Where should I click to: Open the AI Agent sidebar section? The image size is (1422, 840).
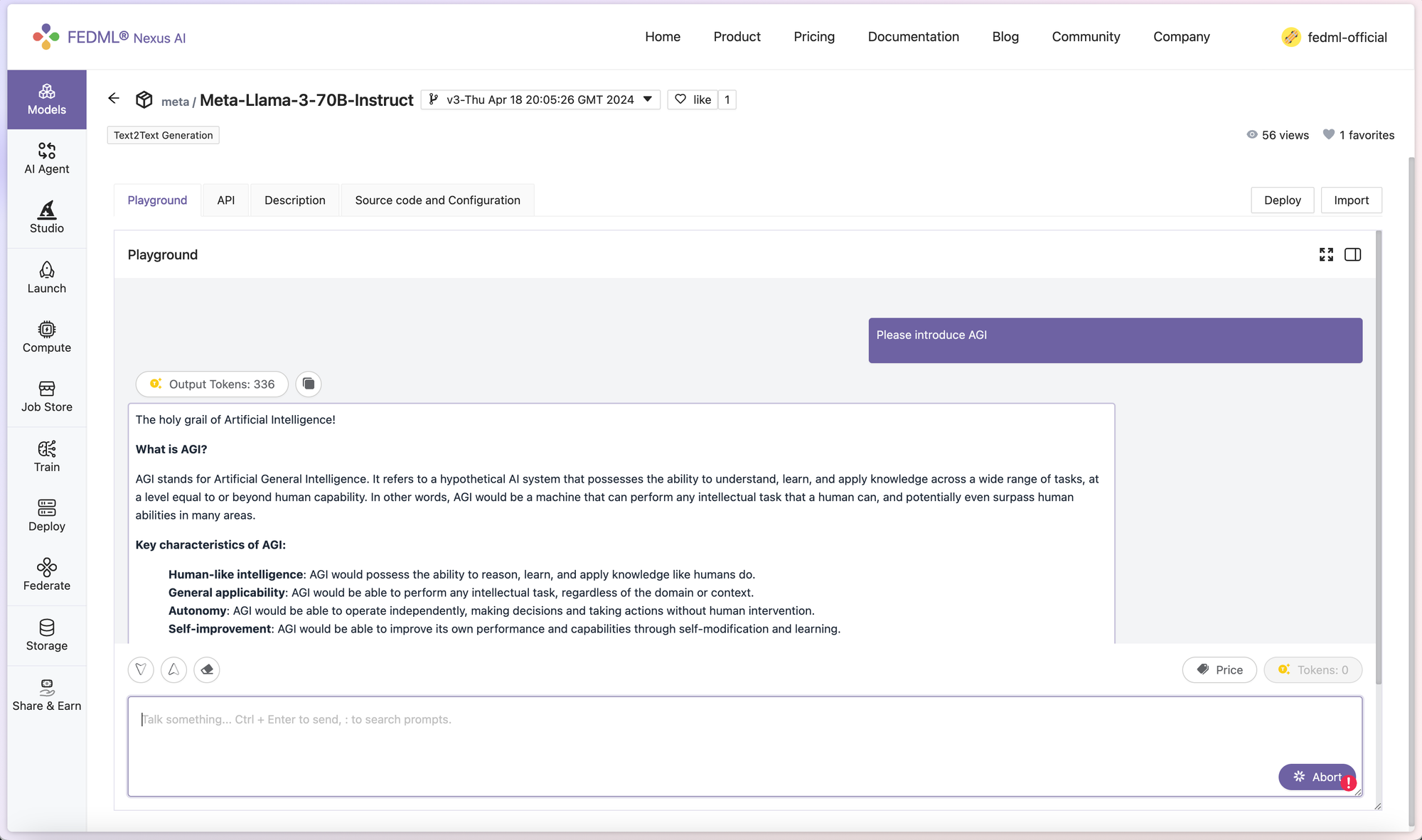point(47,158)
